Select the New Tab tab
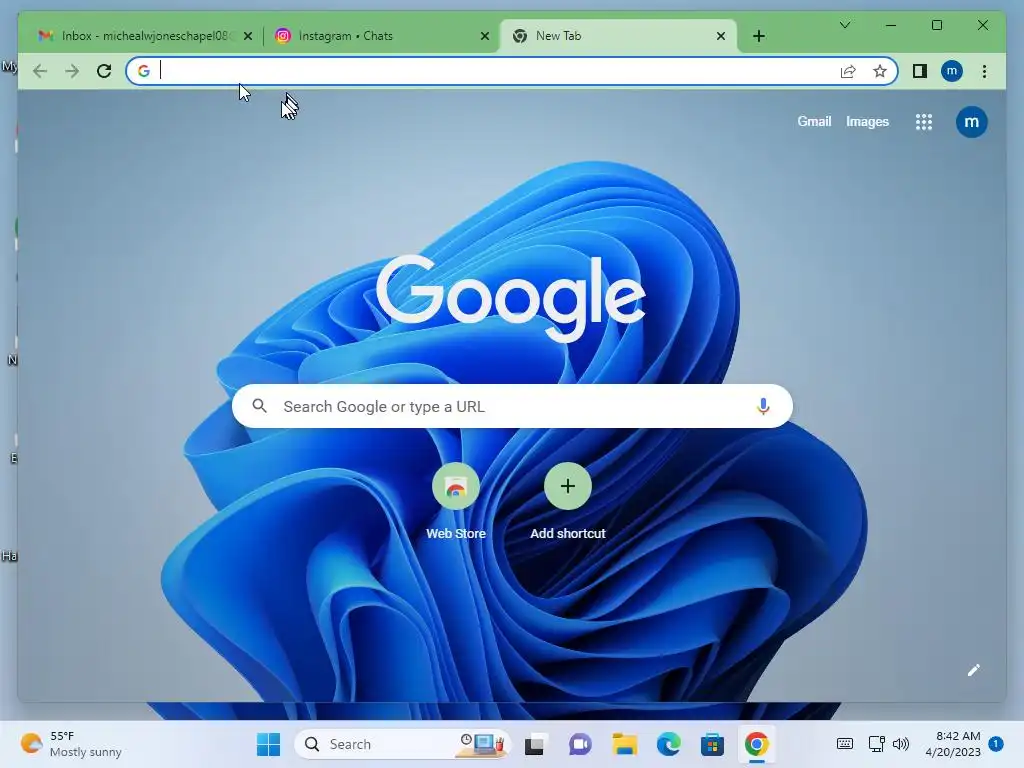The height and width of the screenshot is (768, 1024). [618, 36]
